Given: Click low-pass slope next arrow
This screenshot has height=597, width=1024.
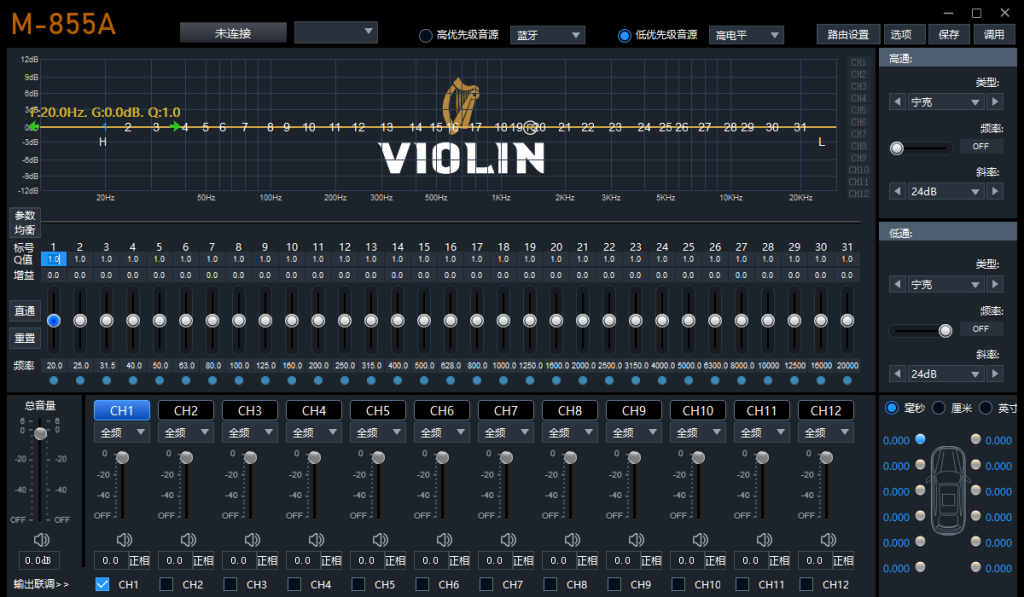Looking at the screenshot, I should (995, 374).
